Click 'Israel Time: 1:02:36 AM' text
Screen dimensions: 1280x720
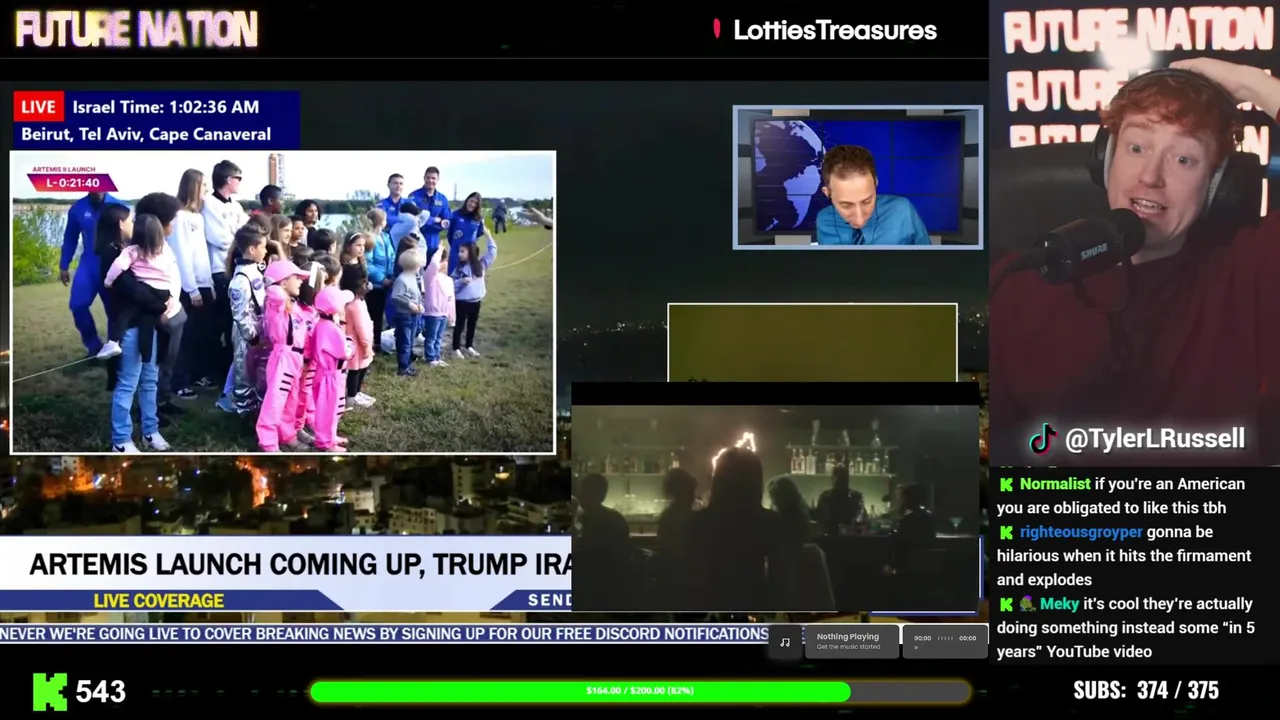165,107
